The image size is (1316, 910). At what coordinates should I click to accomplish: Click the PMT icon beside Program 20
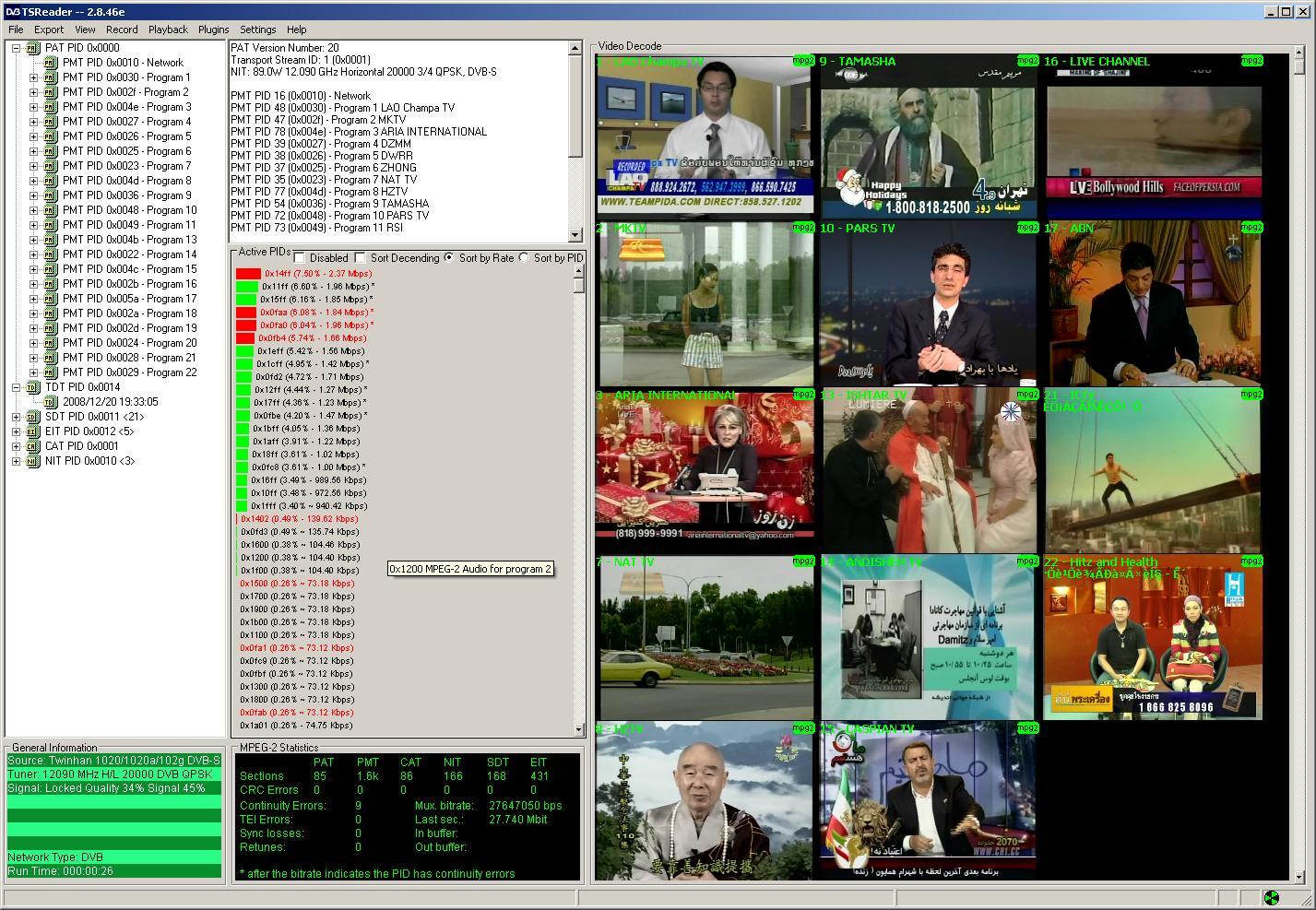pyautogui.click(x=51, y=343)
